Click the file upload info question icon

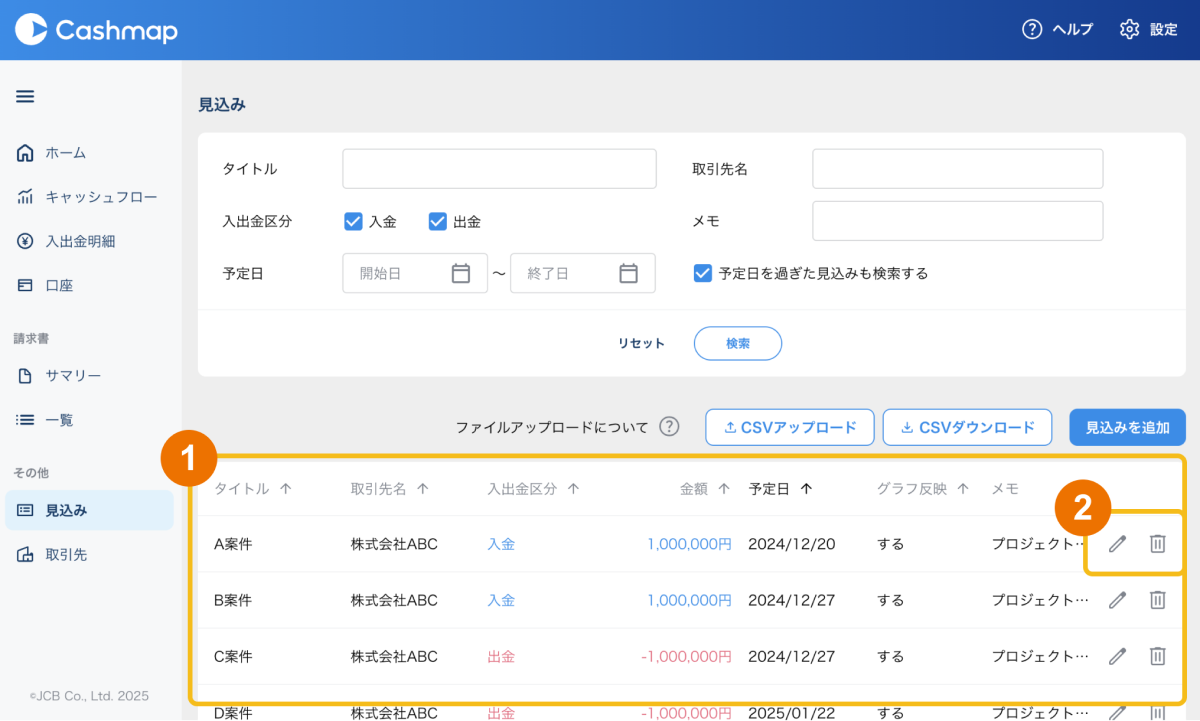coord(669,427)
